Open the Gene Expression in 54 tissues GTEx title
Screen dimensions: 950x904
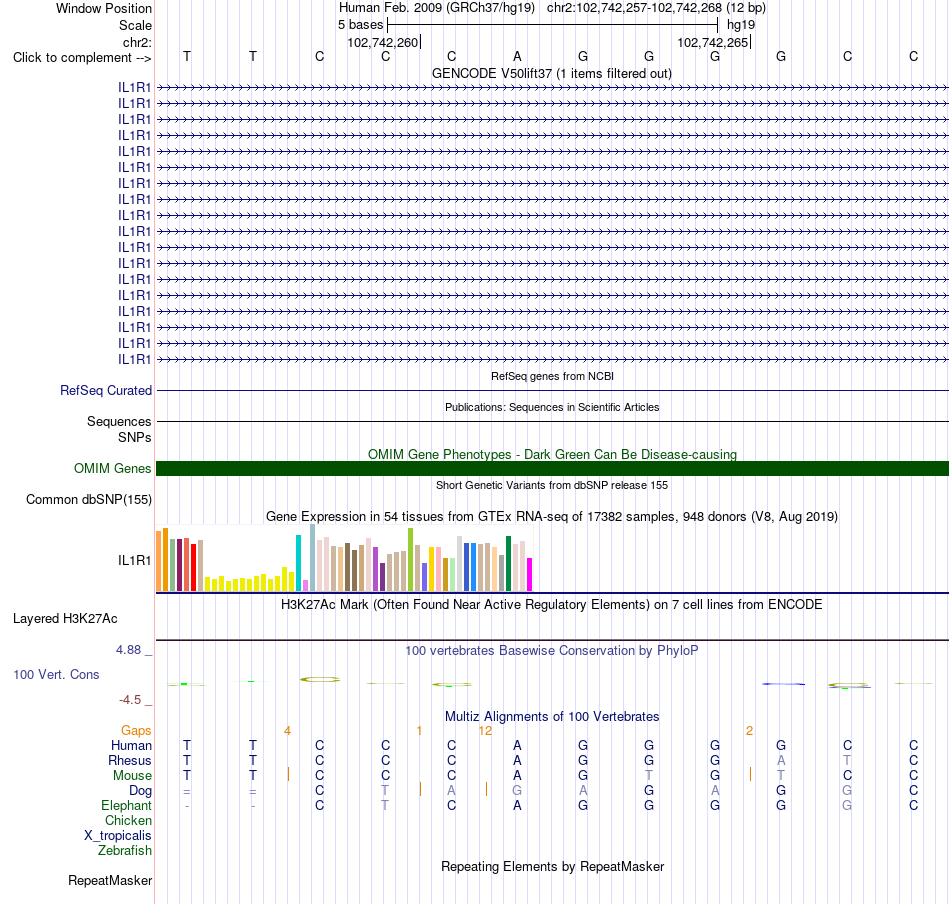pyautogui.click(x=552, y=517)
